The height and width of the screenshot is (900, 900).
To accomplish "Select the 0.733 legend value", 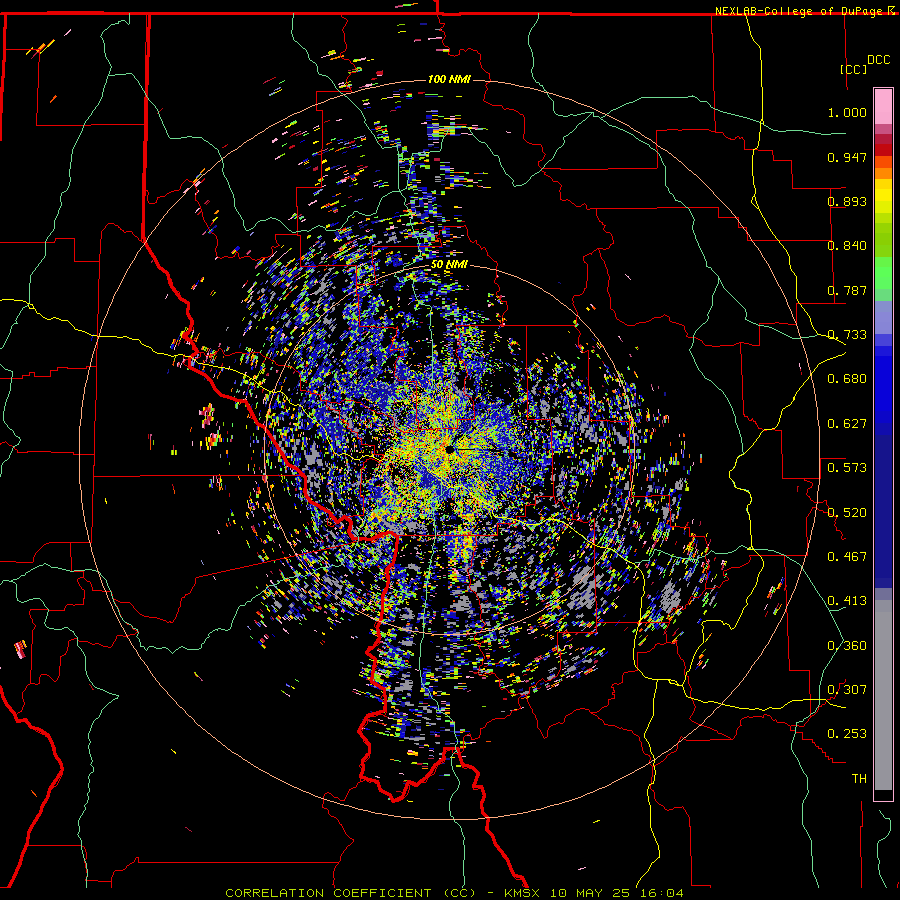I will [x=847, y=335].
